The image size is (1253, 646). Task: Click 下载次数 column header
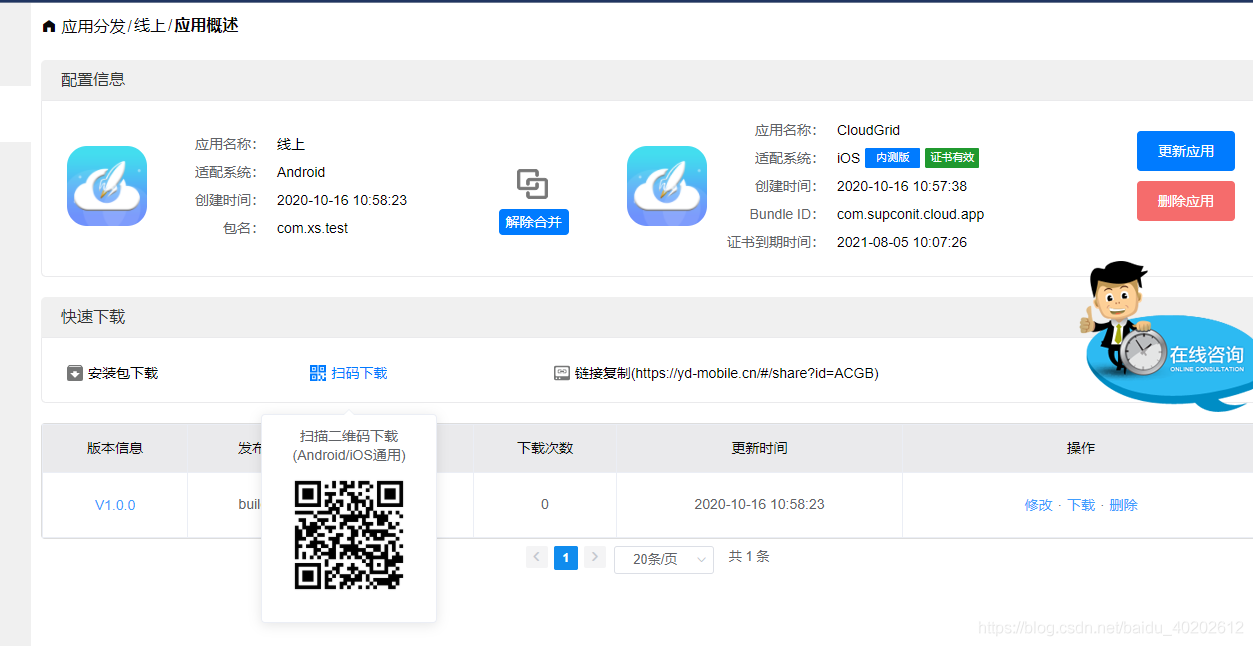click(x=545, y=448)
